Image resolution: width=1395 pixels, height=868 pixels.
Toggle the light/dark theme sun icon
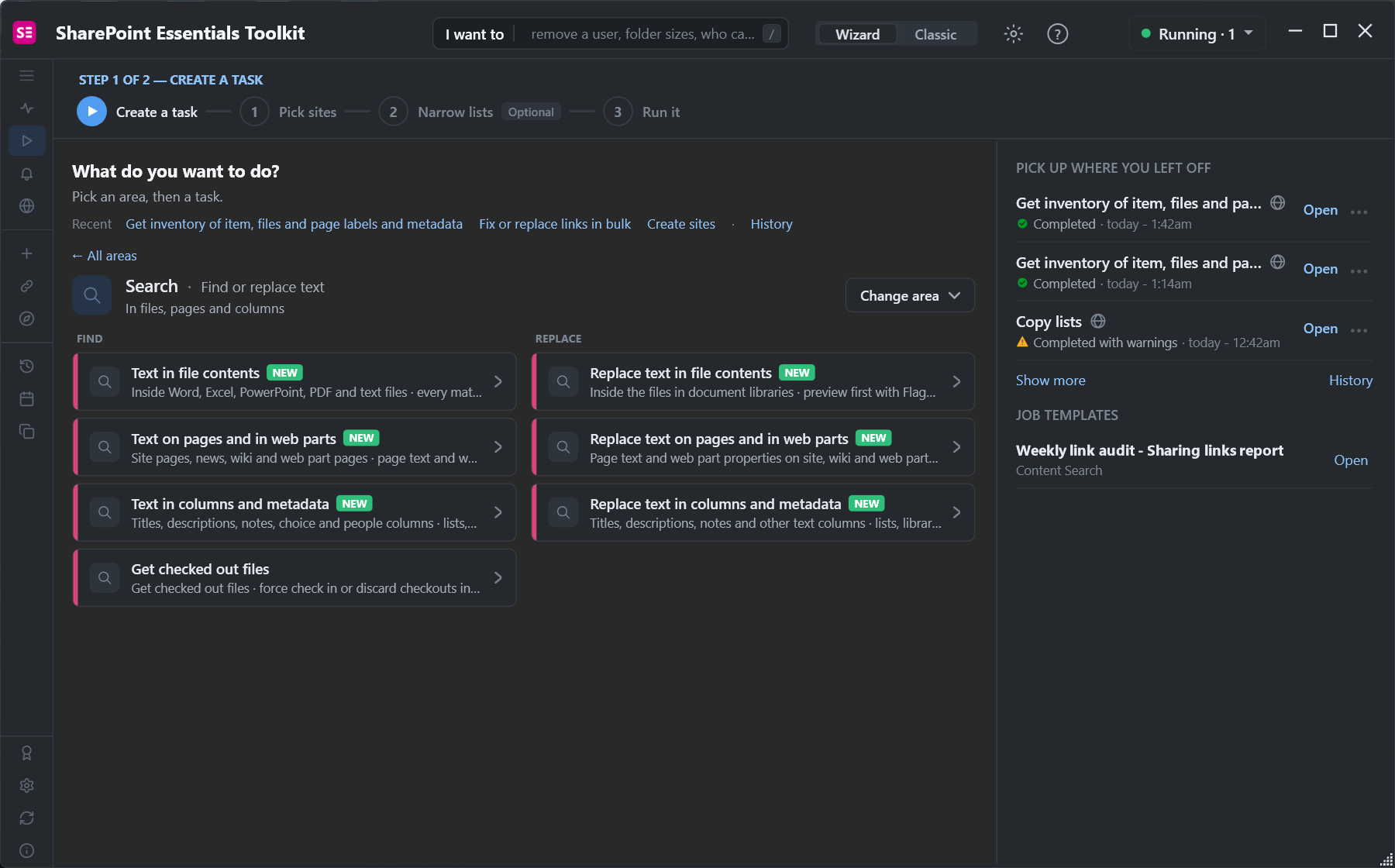1013,34
